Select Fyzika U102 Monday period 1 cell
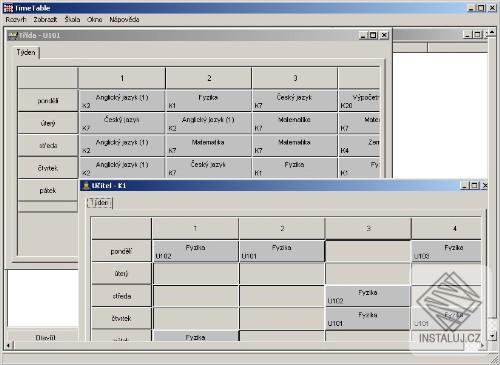This screenshot has width=500, height=365. click(196, 251)
